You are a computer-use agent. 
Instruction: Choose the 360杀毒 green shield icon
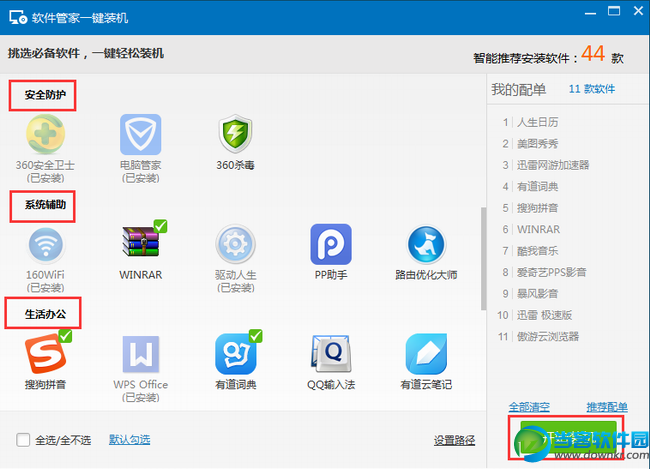(x=235, y=134)
